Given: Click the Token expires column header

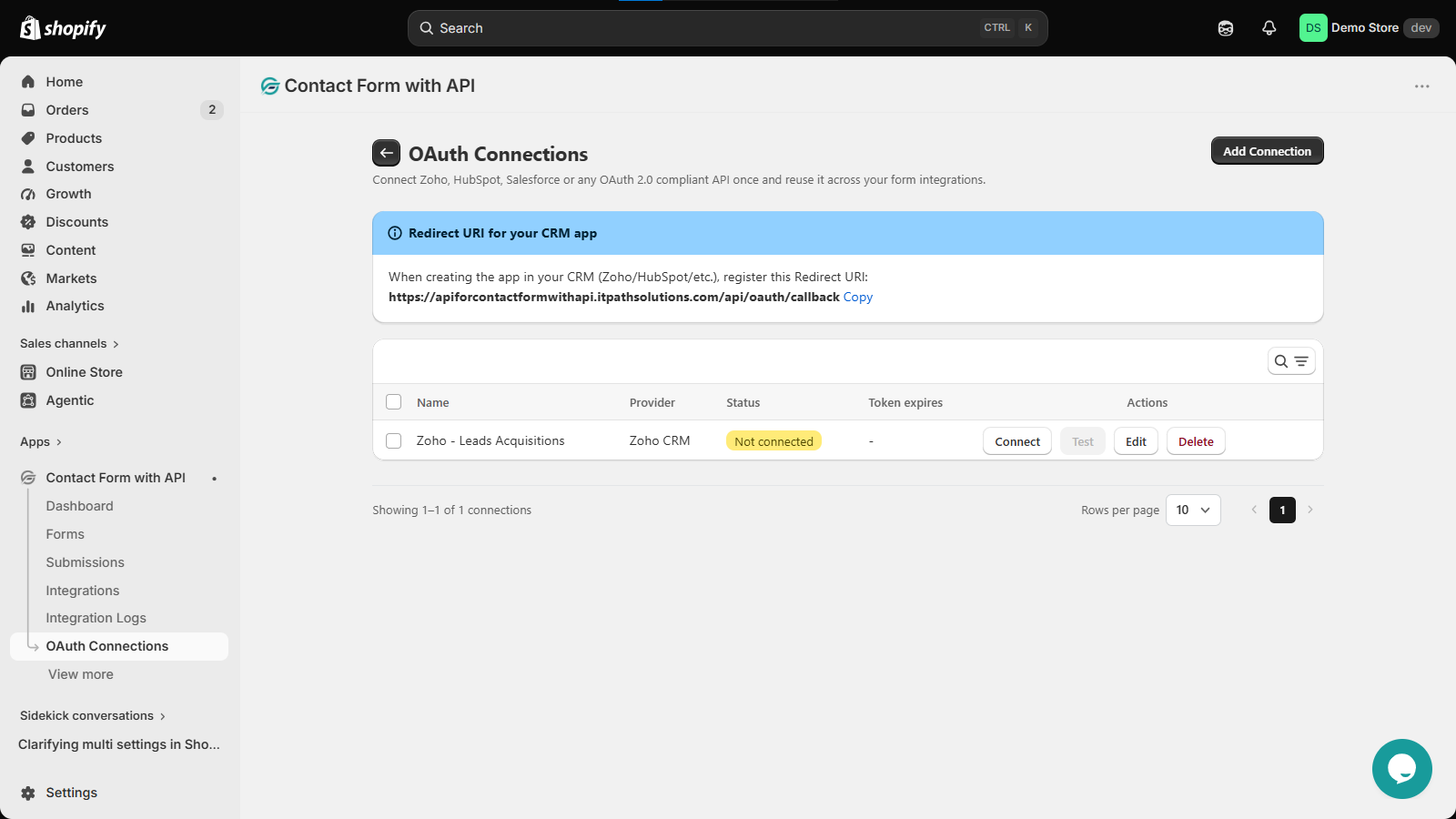Looking at the screenshot, I should pos(905,402).
